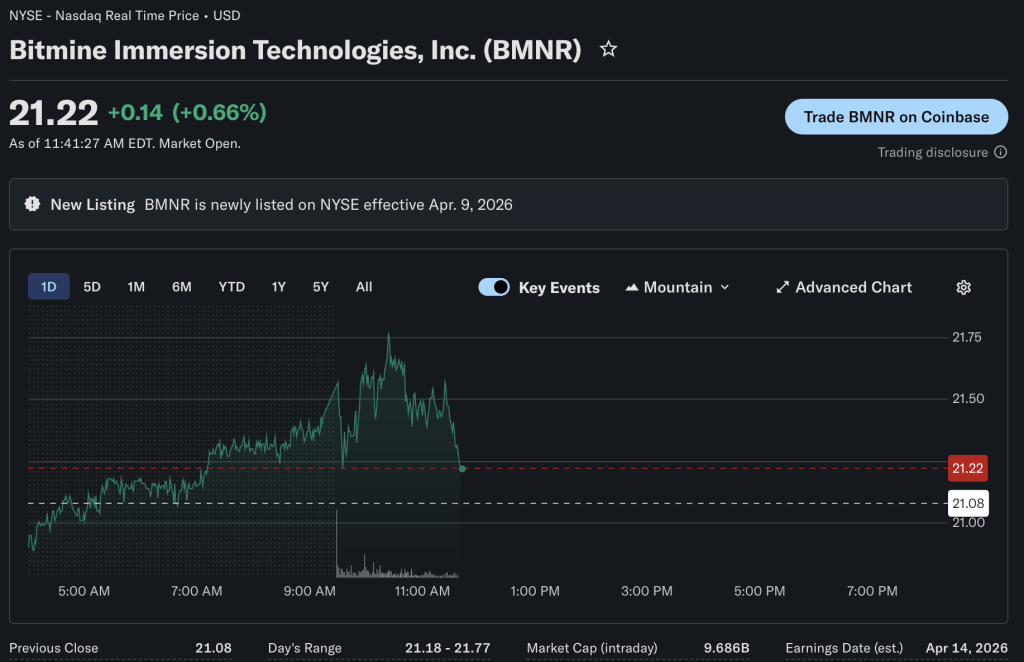1024x662 pixels.
Task: Switch to the 5D range
Action: click(92, 287)
